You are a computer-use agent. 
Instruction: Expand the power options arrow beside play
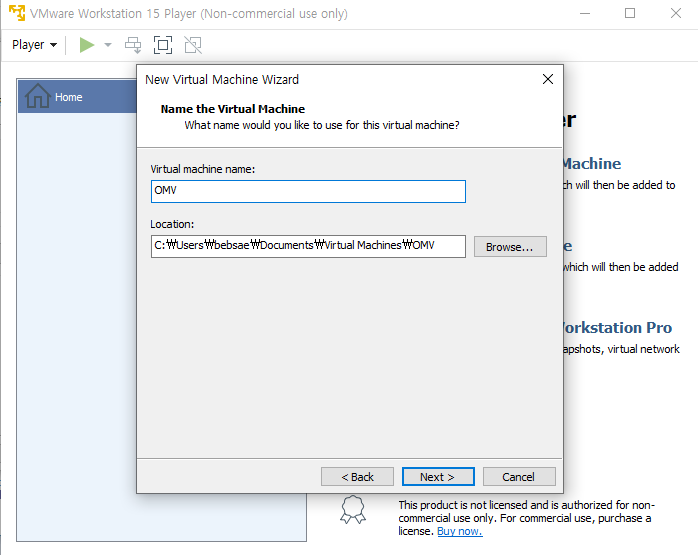tap(108, 45)
